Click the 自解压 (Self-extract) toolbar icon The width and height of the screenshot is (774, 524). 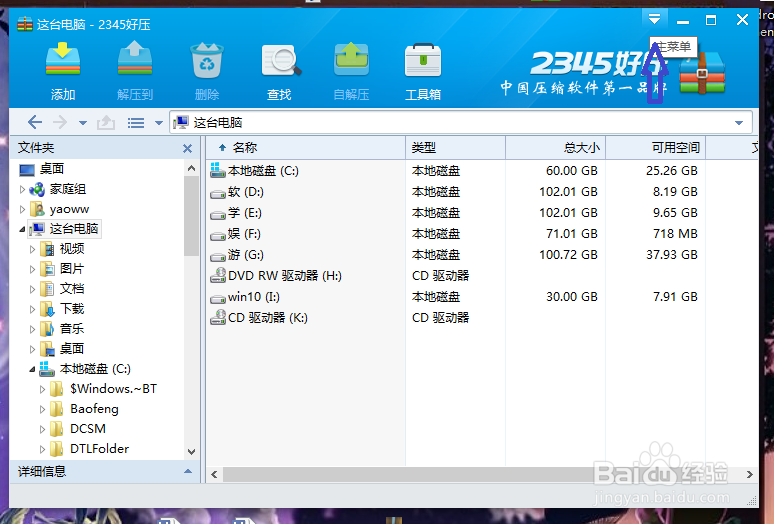[x=351, y=59]
